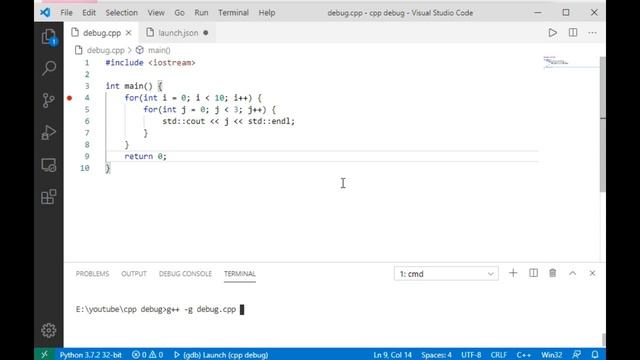Open the Extensions view

(49, 197)
